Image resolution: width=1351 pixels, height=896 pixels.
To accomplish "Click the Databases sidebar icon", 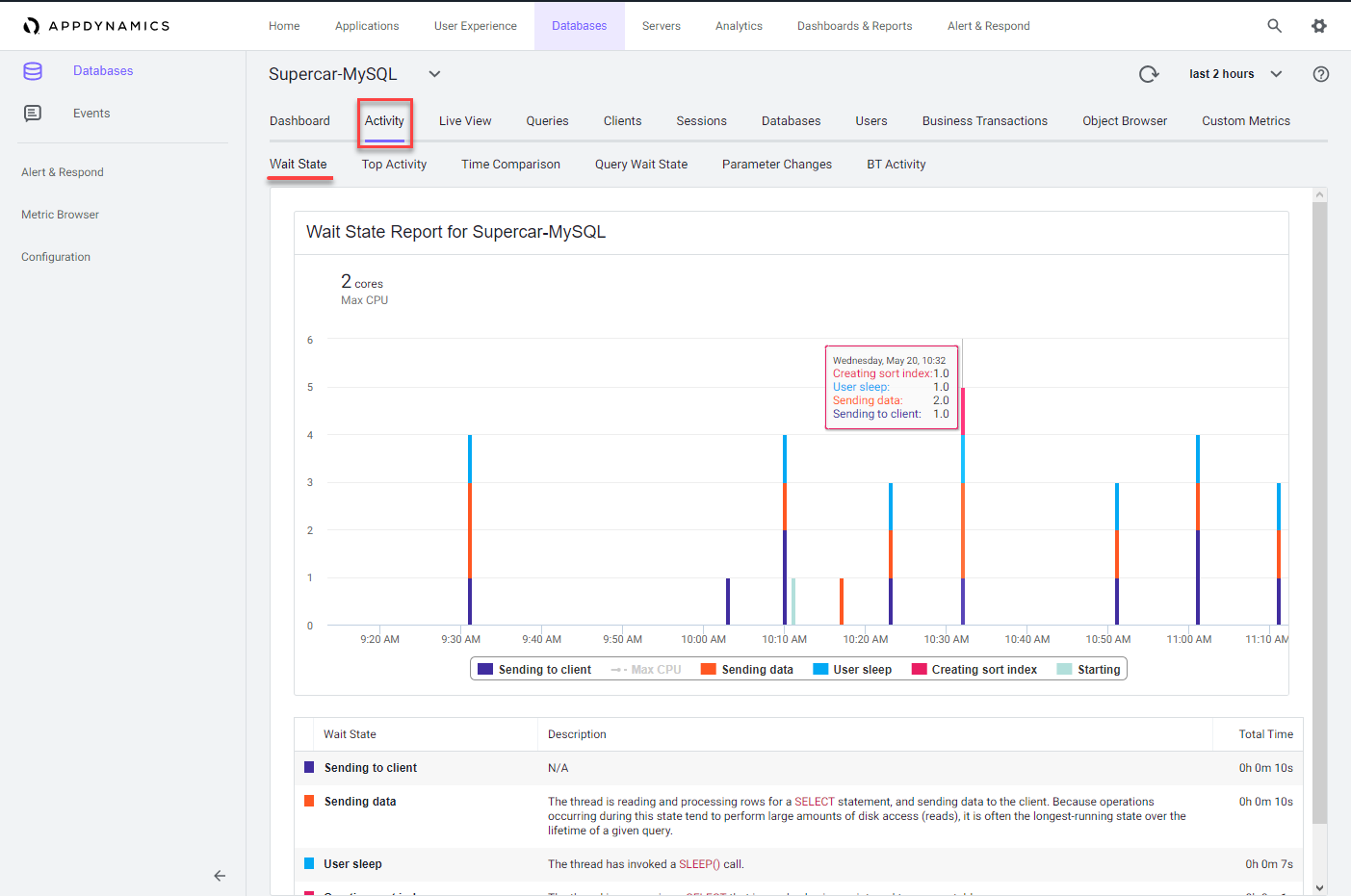I will (x=33, y=71).
